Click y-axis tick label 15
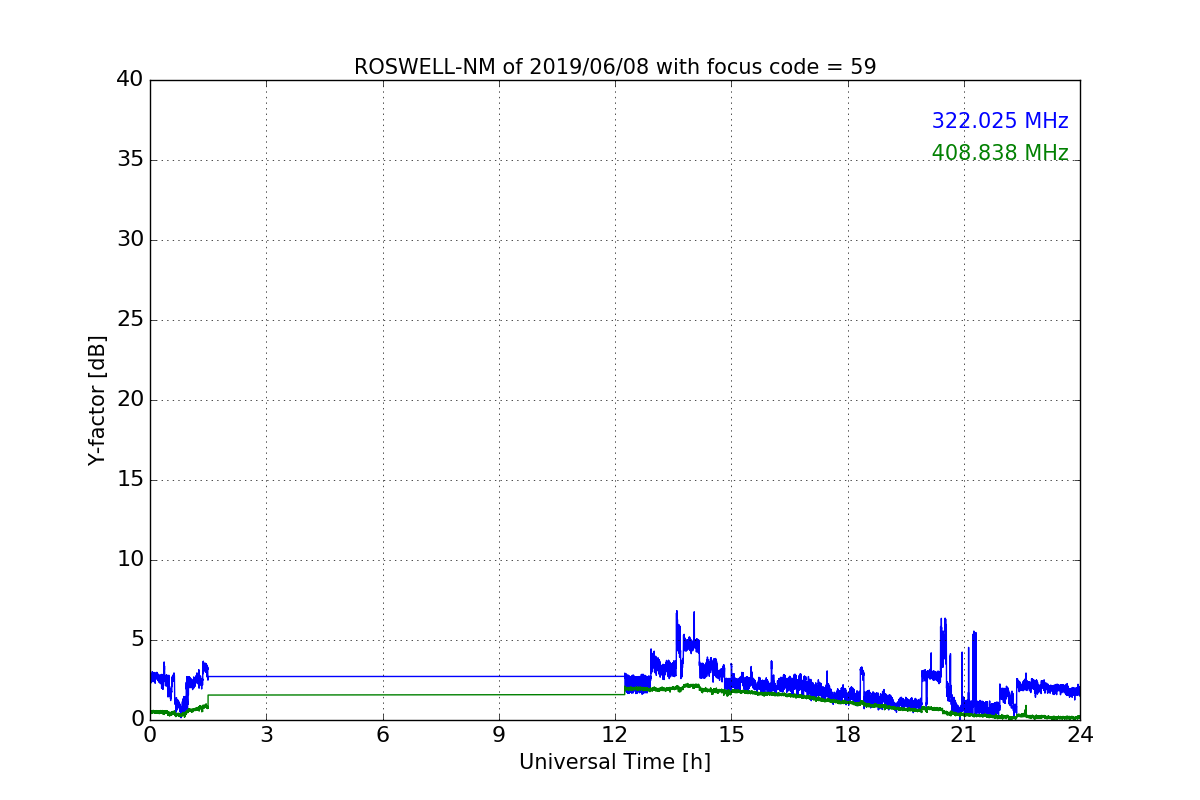1200x800 pixels. point(130,480)
